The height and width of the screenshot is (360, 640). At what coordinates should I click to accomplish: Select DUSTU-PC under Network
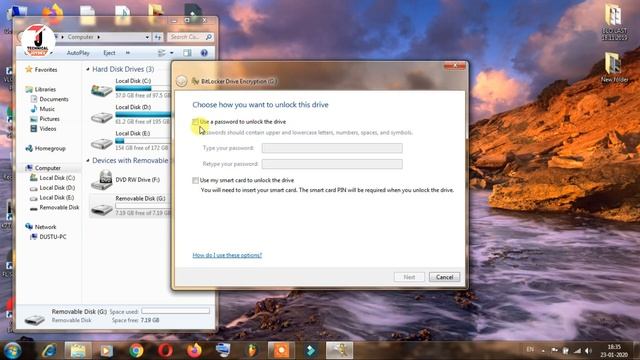(x=53, y=236)
